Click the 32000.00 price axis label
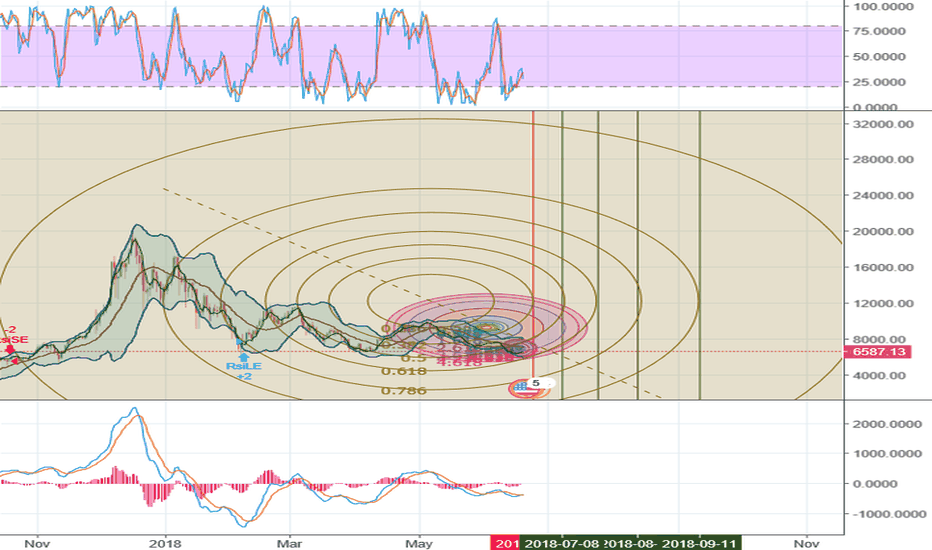 tap(883, 124)
